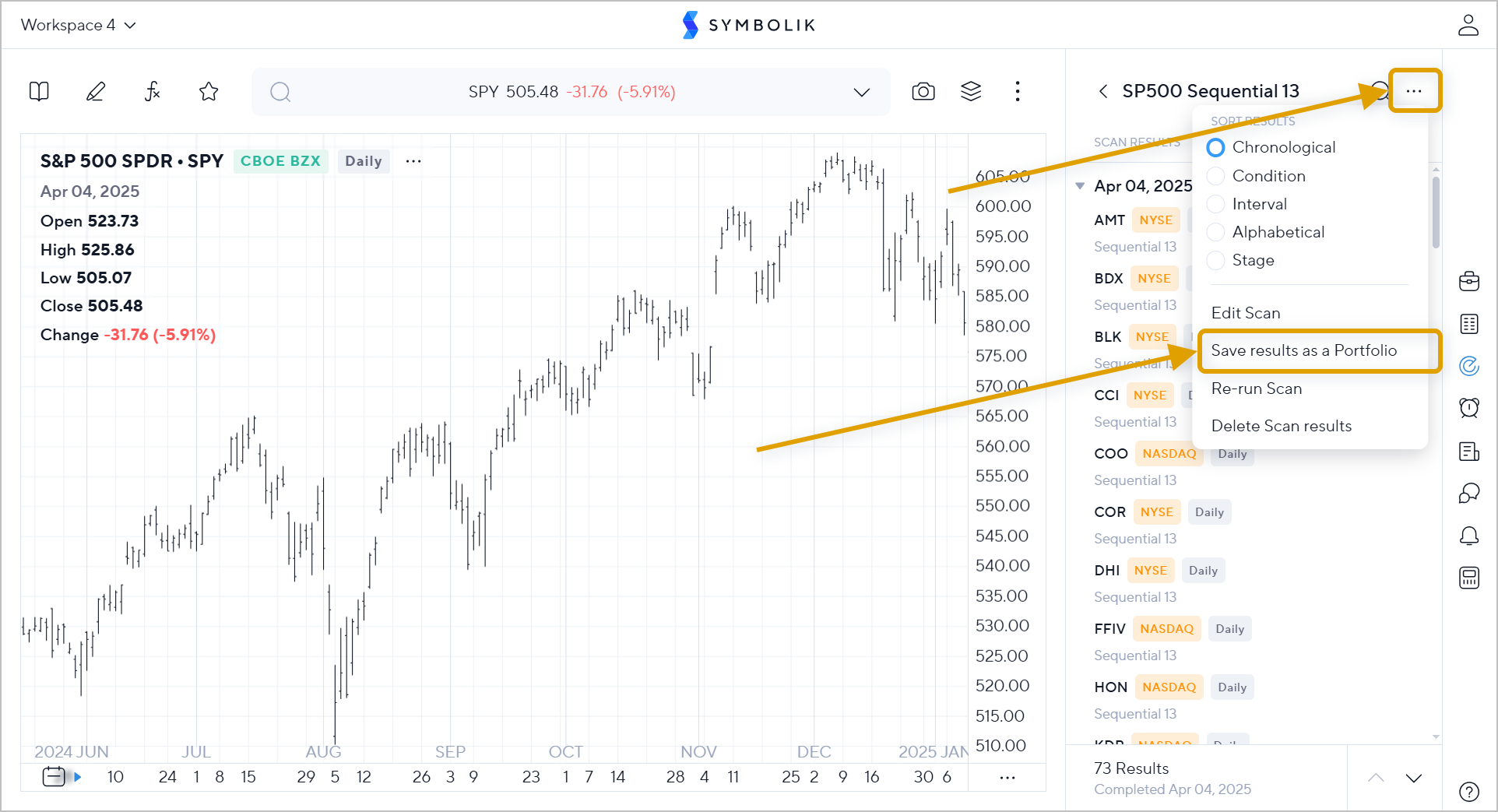Open the timeline axis three dots options

pyautogui.click(x=1007, y=777)
